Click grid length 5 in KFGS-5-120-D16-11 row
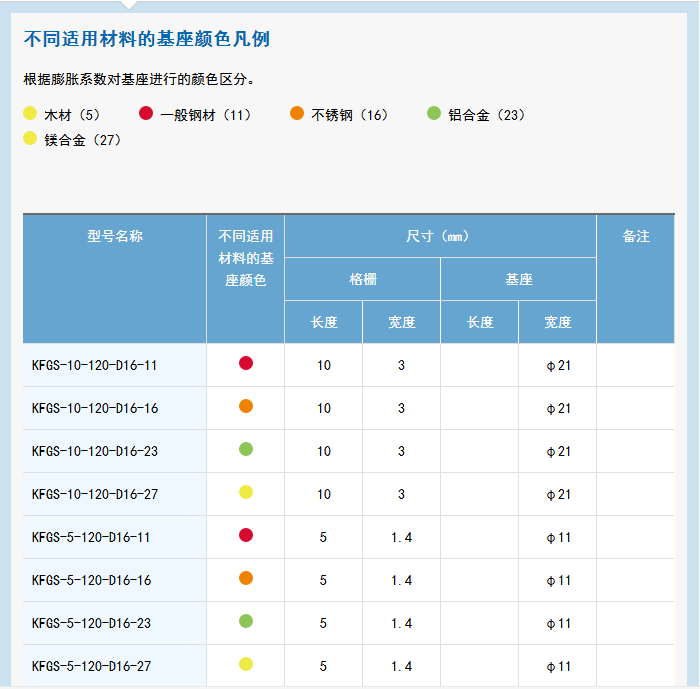The height and width of the screenshot is (689, 700). [323, 538]
